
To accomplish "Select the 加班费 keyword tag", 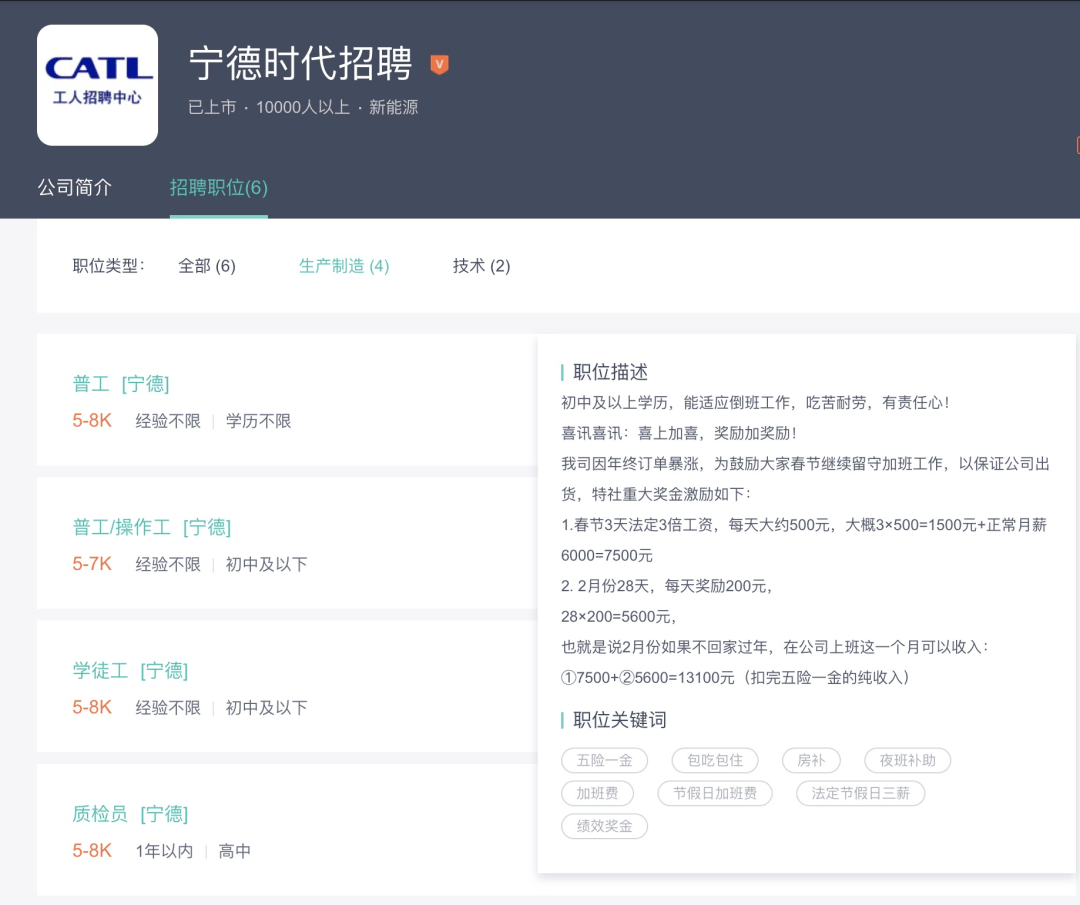I will pyautogui.click(x=597, y=793).
